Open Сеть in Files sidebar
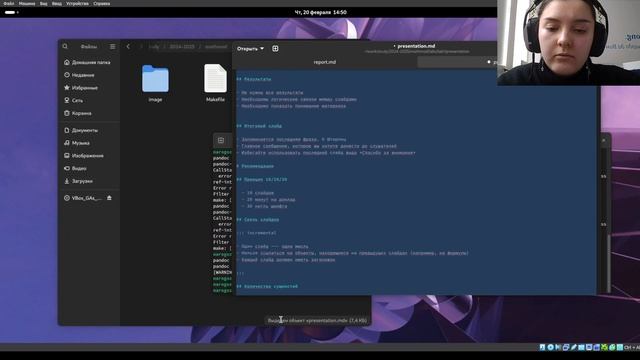640x360 pixels. [73, 100]
